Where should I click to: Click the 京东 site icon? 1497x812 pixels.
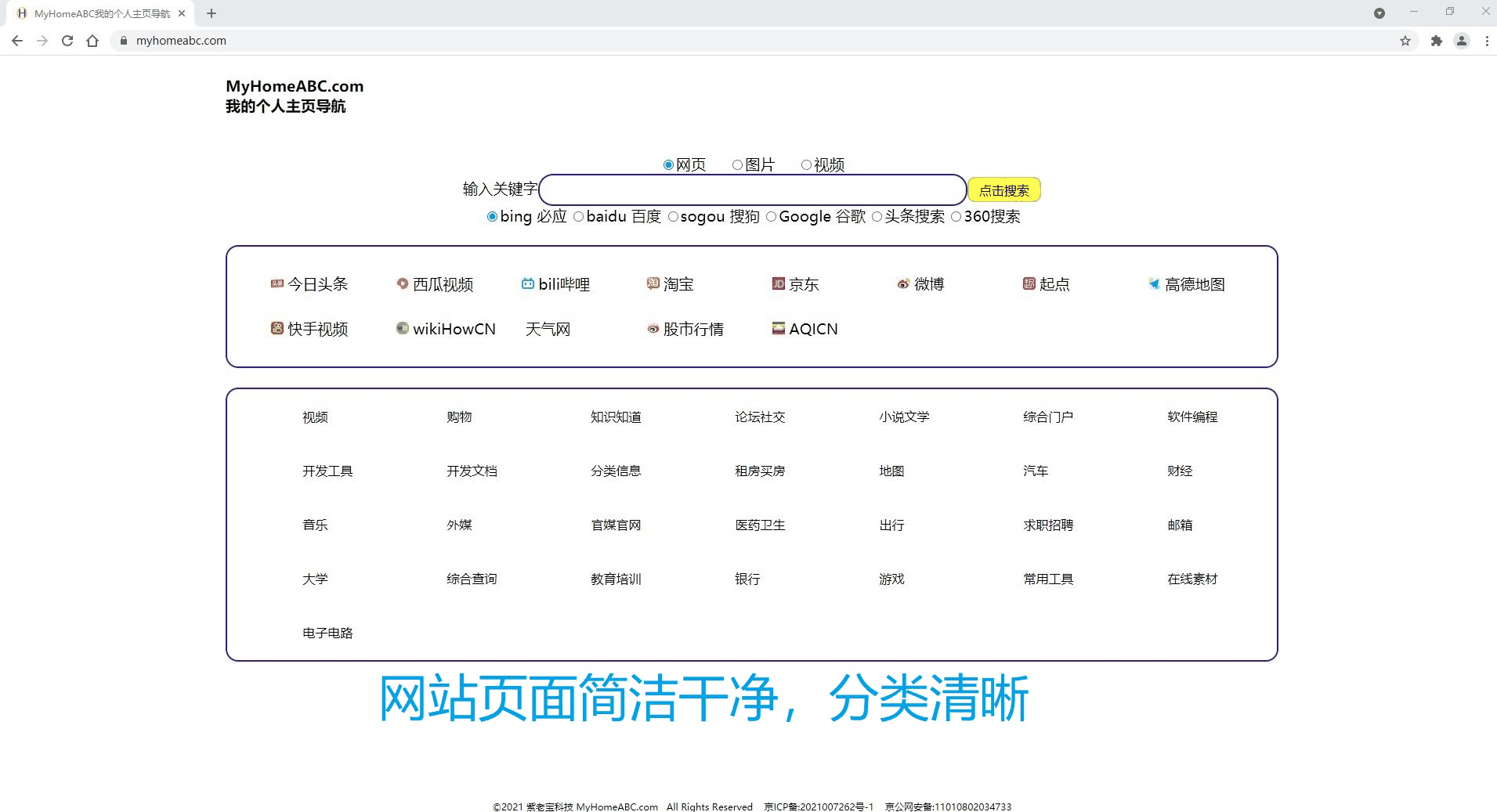[x=778, y=283]
